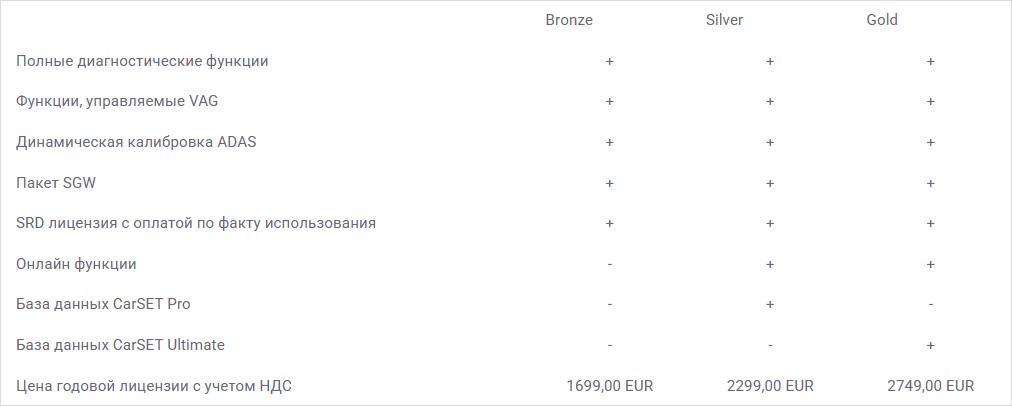Viewport: 1012px width, 407px height.
Task: Click the Онлайн функции row label
Action: (76, 264)
